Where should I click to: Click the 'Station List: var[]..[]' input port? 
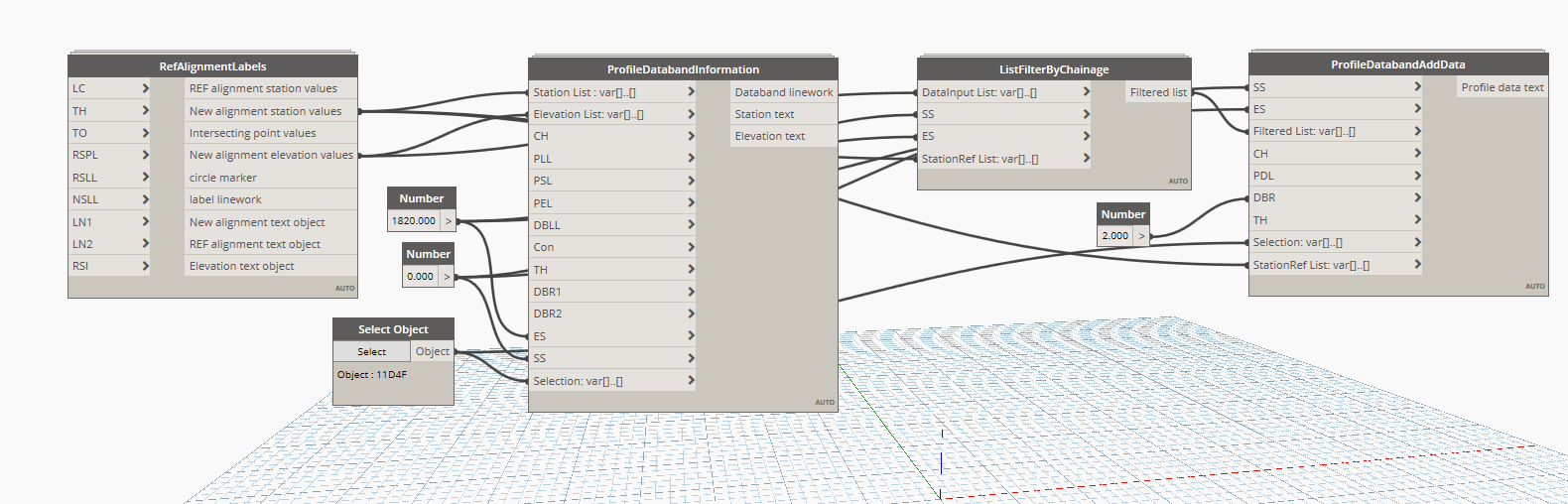[x=612, y=92]
